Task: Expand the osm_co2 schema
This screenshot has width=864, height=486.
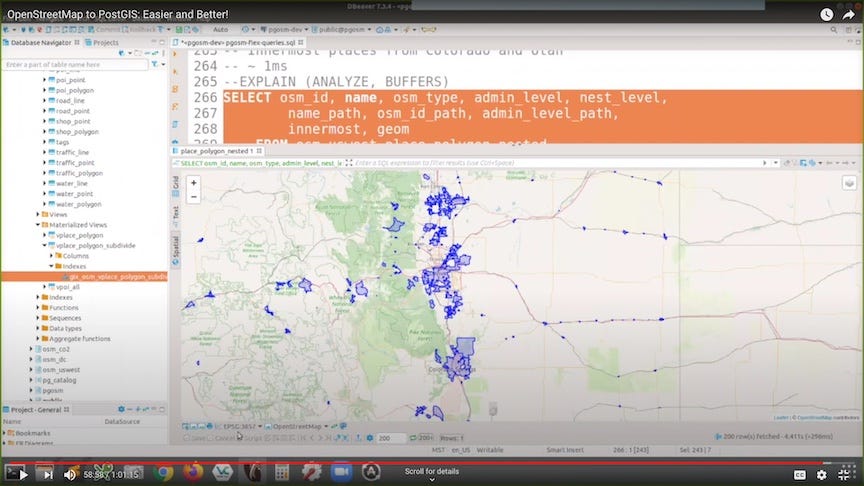Action: click(31, 349)
